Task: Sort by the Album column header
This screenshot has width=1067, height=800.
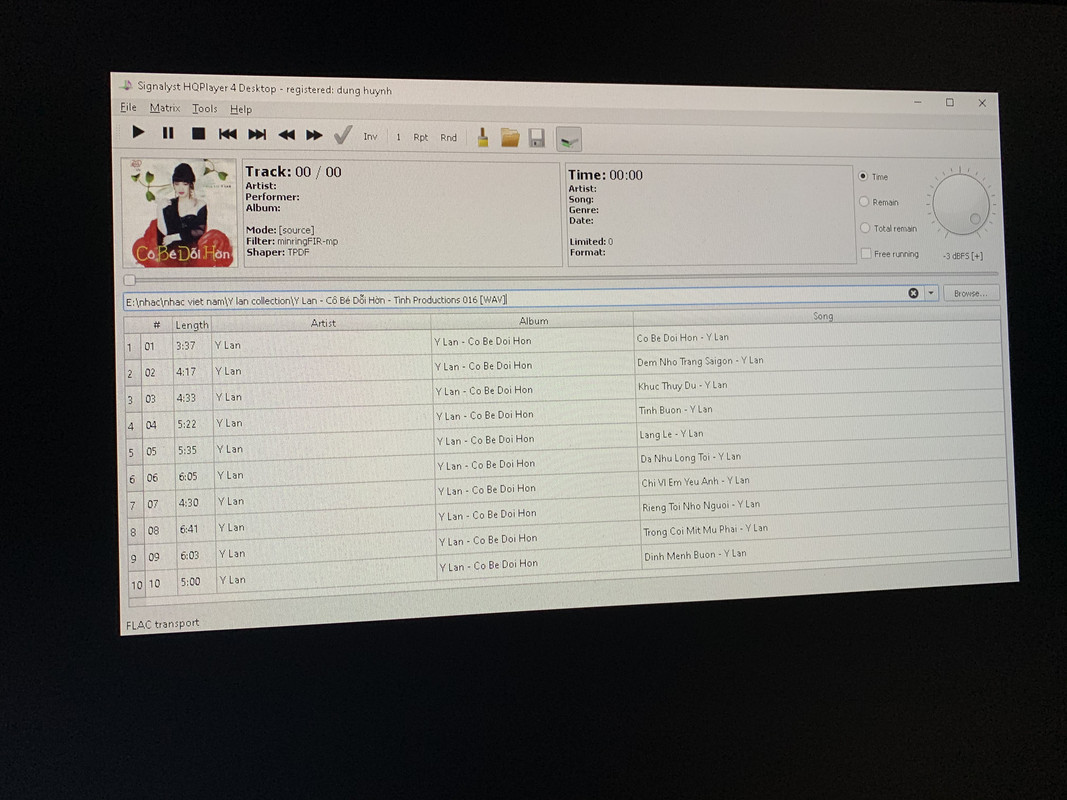Action: (534, 320)
